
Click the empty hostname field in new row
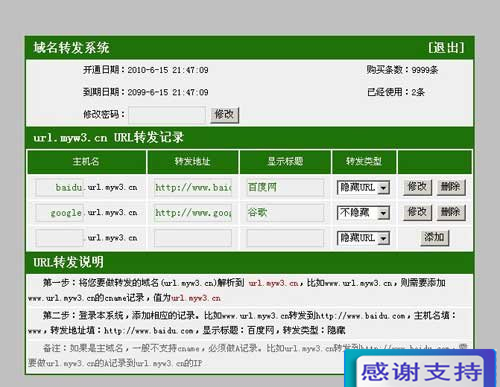point(60,238)
